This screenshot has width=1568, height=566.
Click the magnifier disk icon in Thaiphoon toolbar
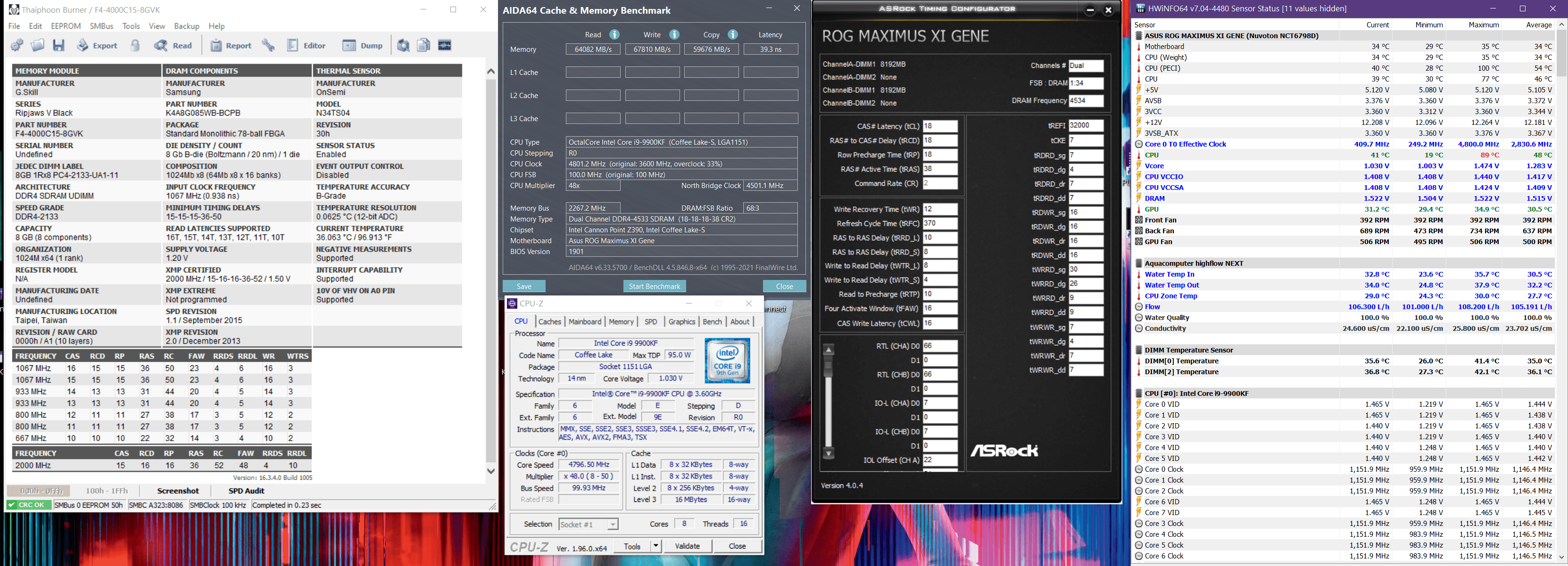403,46
